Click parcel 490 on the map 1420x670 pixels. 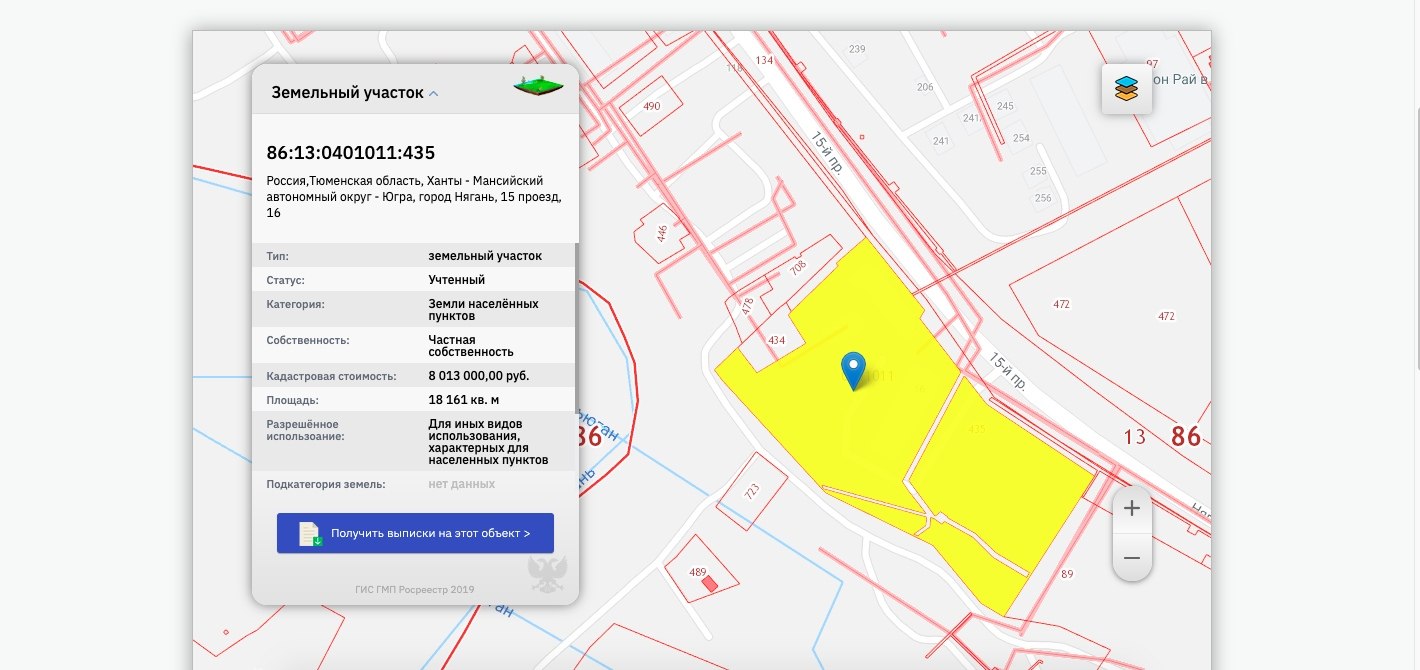click(652, 106)
